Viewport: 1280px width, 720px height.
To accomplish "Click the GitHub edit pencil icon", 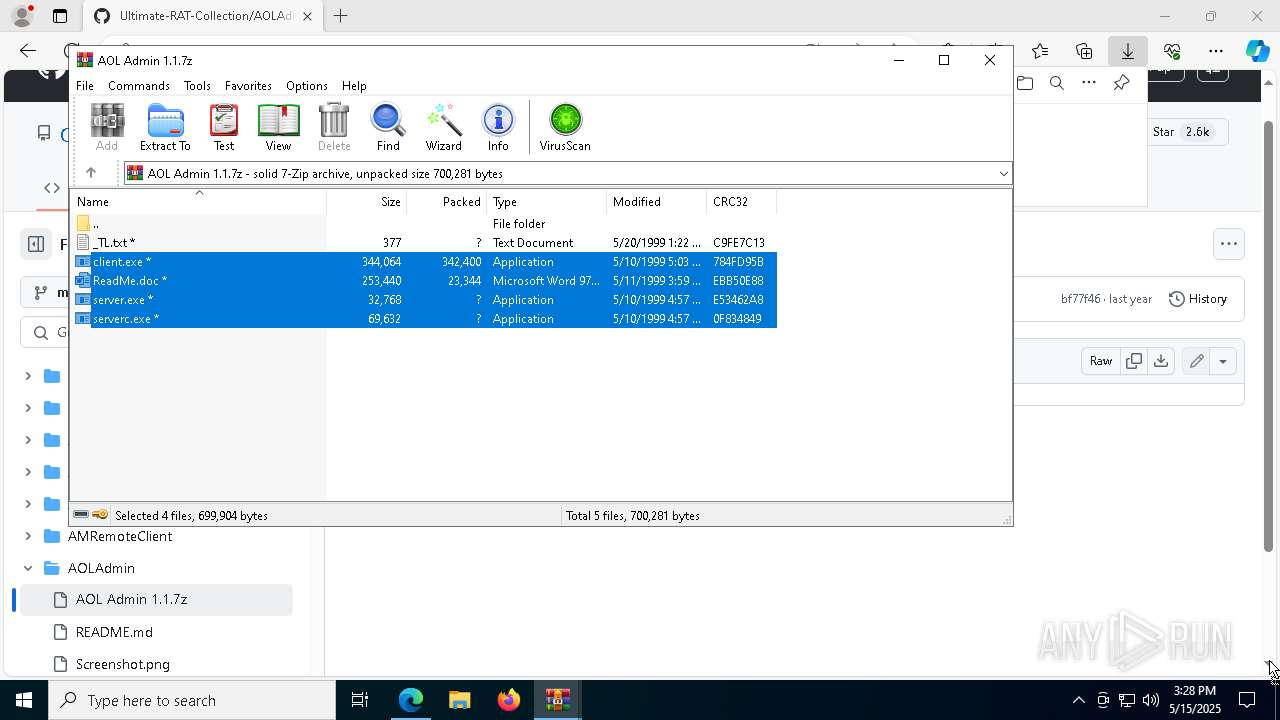I will coord(1196,361).
